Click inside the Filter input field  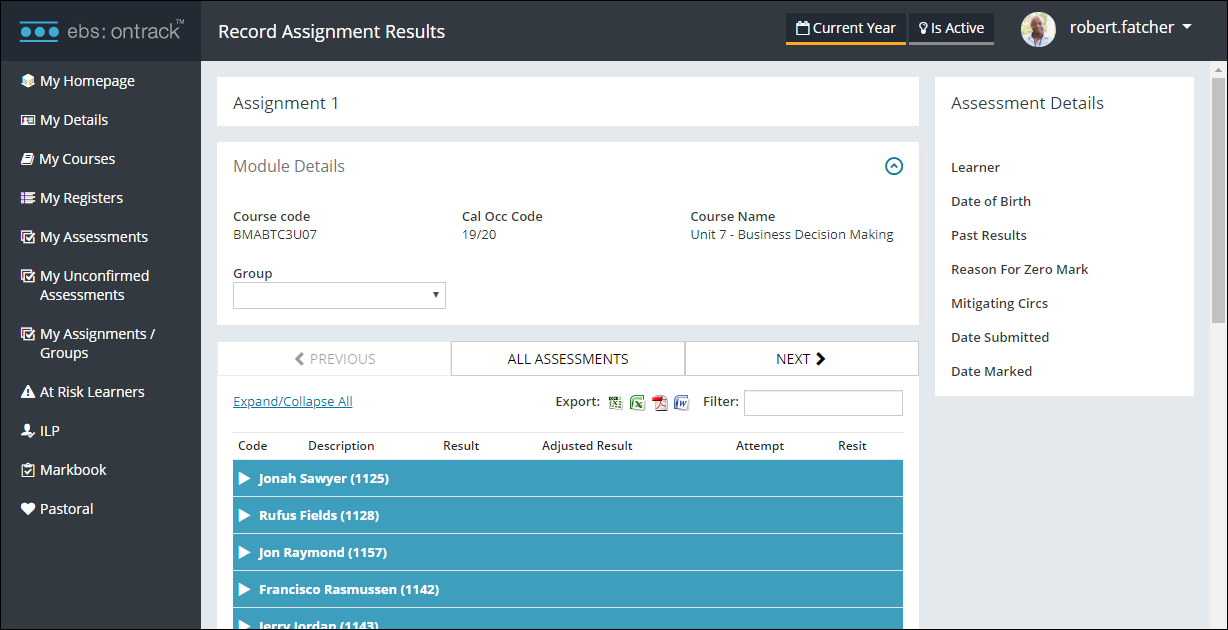point(823,402)
